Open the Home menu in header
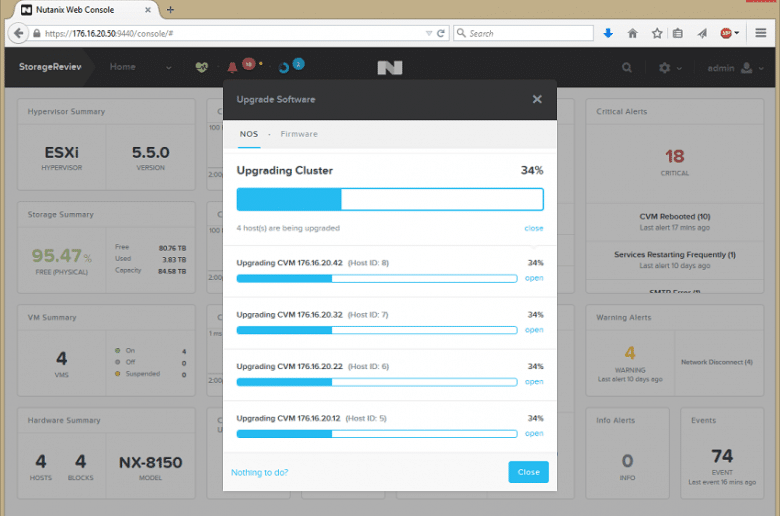Image resolution: width=780 pixels, height=516 pixels. (x=122, y=67)
